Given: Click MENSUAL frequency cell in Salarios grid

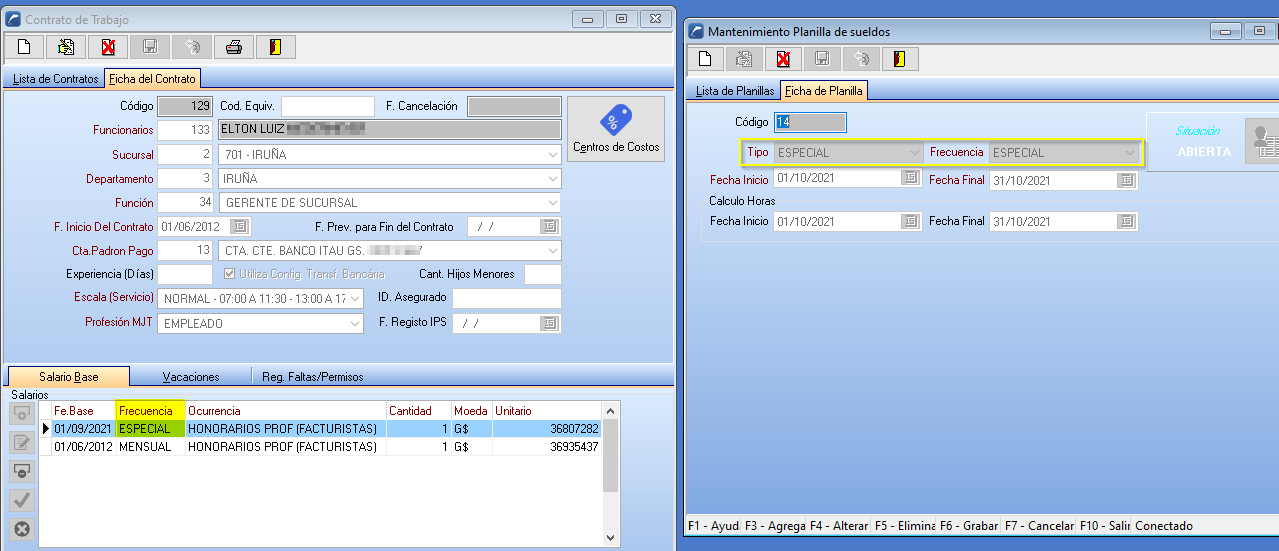Looking at the screenshot, I should (x=150, y=447).
